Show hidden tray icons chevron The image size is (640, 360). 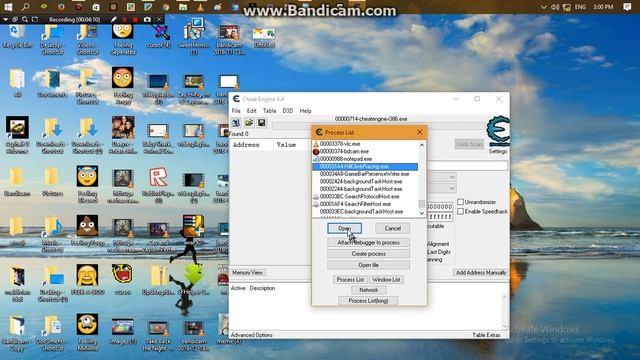click(544, 7)
